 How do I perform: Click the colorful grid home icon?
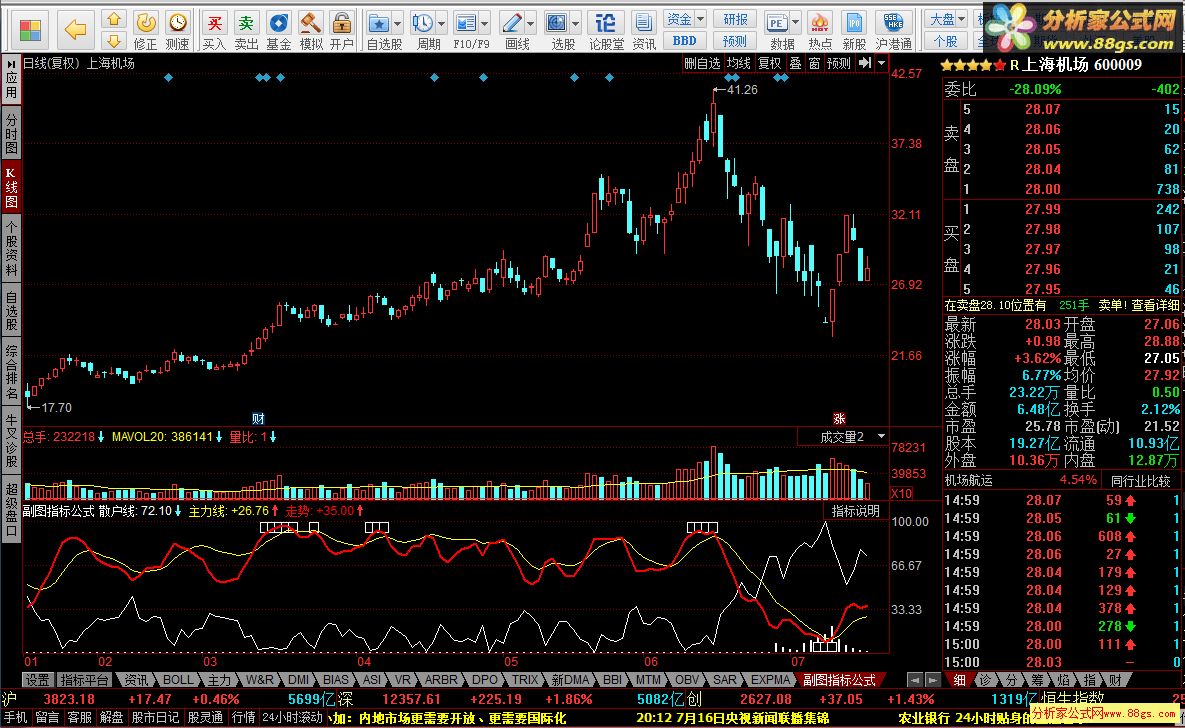coord(30,29)
